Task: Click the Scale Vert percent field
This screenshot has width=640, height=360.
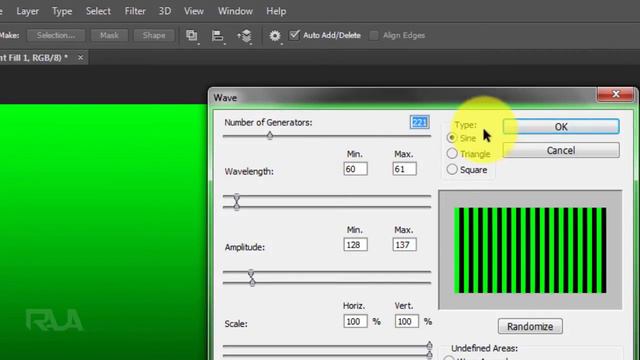Action: point(407,322)
